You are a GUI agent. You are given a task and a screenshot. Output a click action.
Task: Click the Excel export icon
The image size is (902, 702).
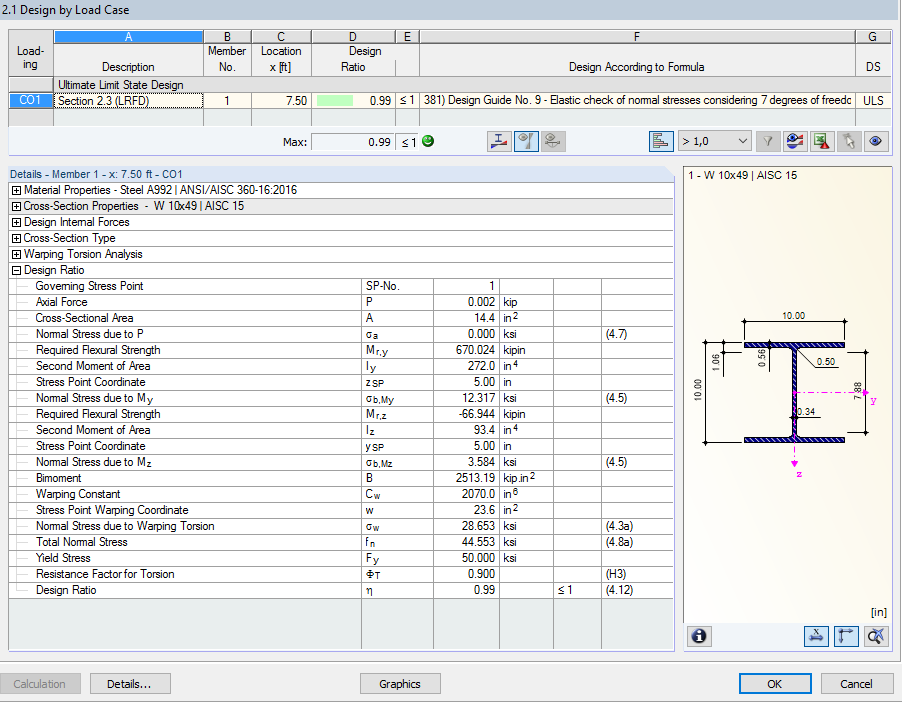822,142
